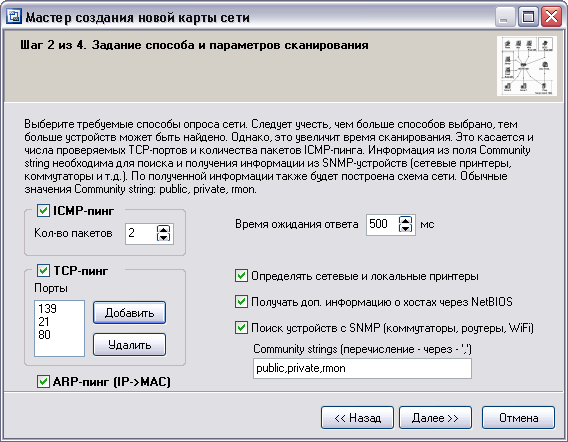Image resolution: width=568 pixels, height=442 pixels.
Task: Uncheck the TCP-пинг checkbox
Action: [x=43, y=270]
